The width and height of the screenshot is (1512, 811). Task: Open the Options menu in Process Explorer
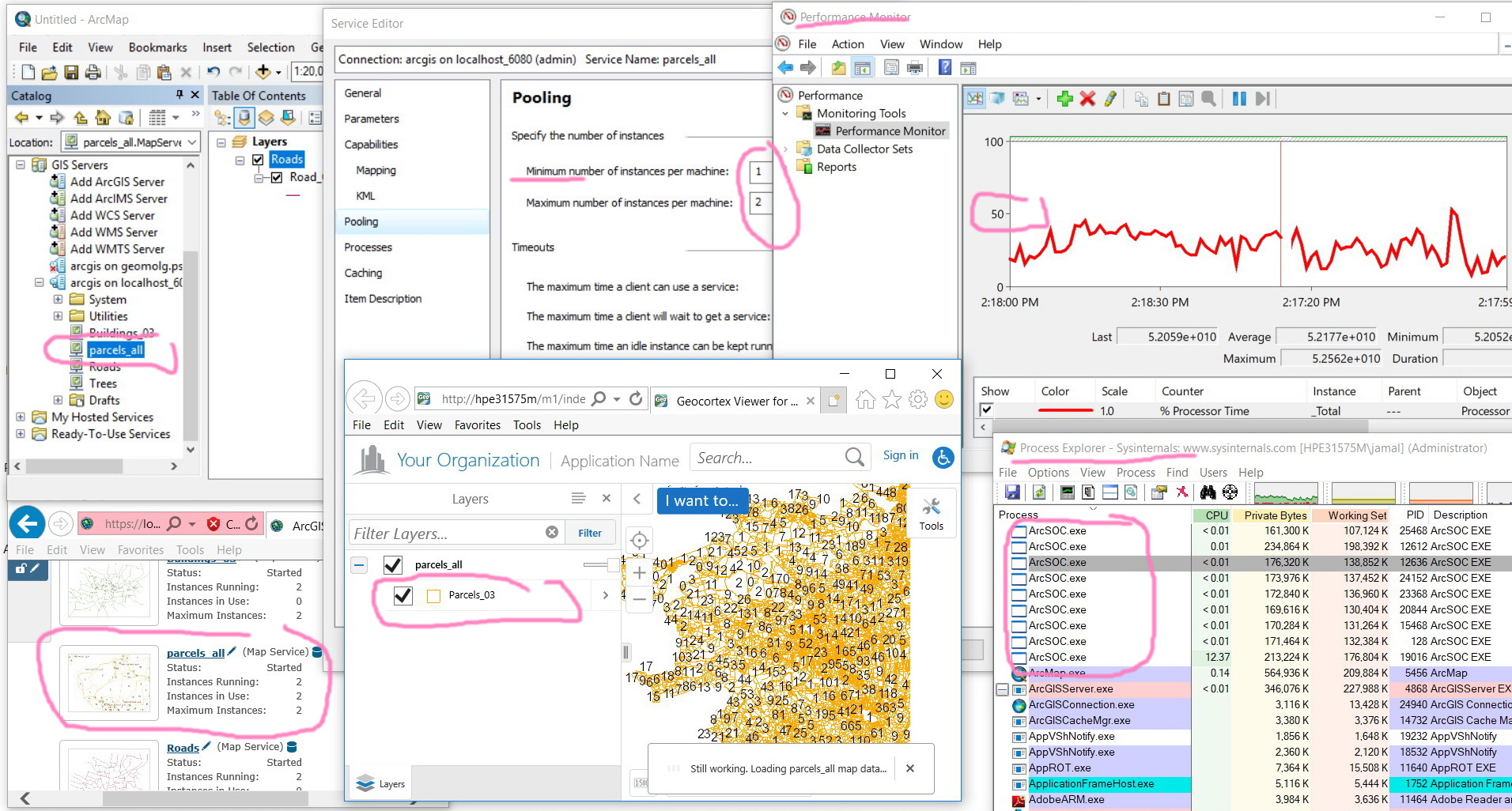[1049, 472]
